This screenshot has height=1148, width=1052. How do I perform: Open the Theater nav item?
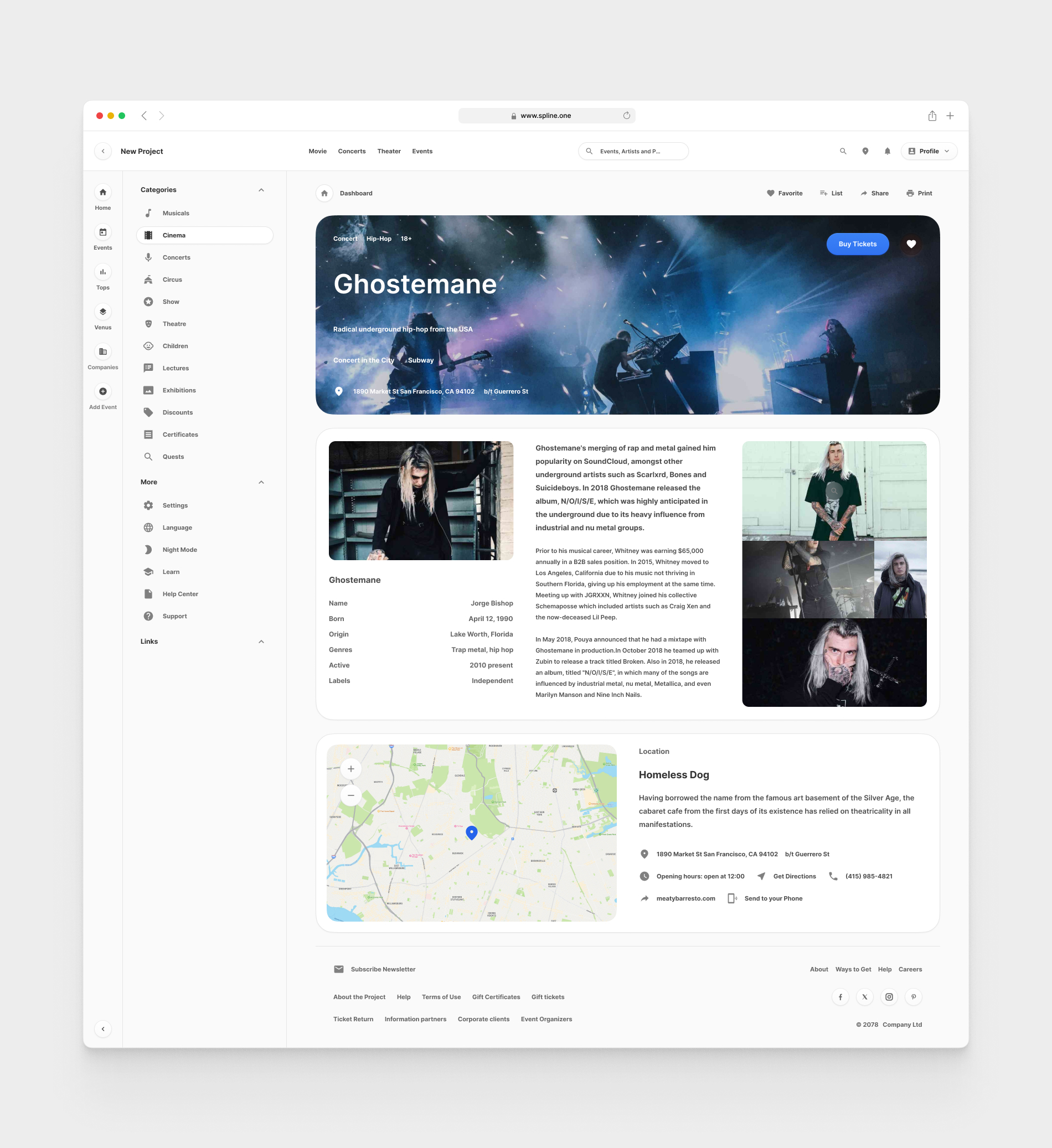(x=389, y=151)
